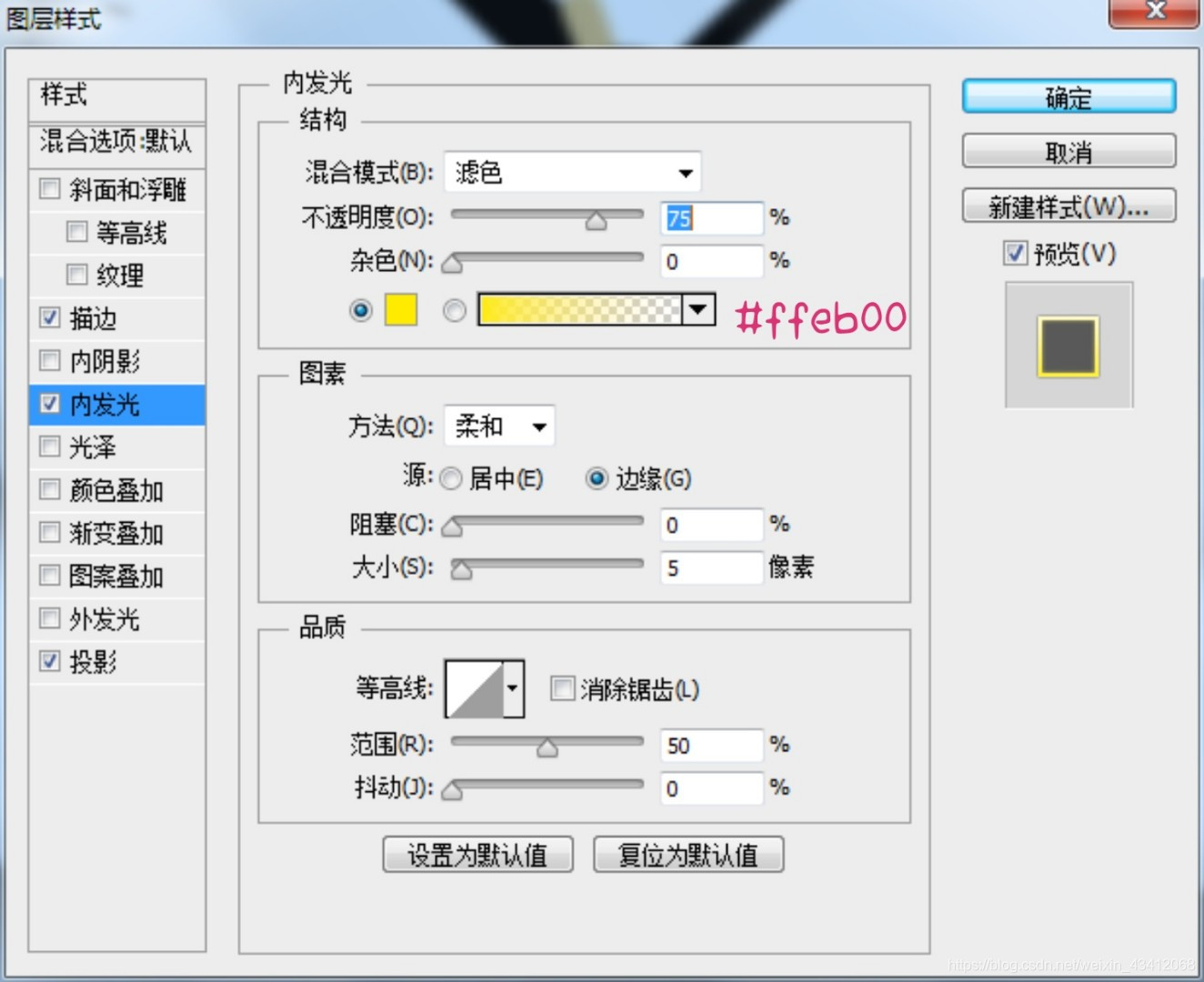Uncheck the 内发光 style checkbox

click(49, 404)
